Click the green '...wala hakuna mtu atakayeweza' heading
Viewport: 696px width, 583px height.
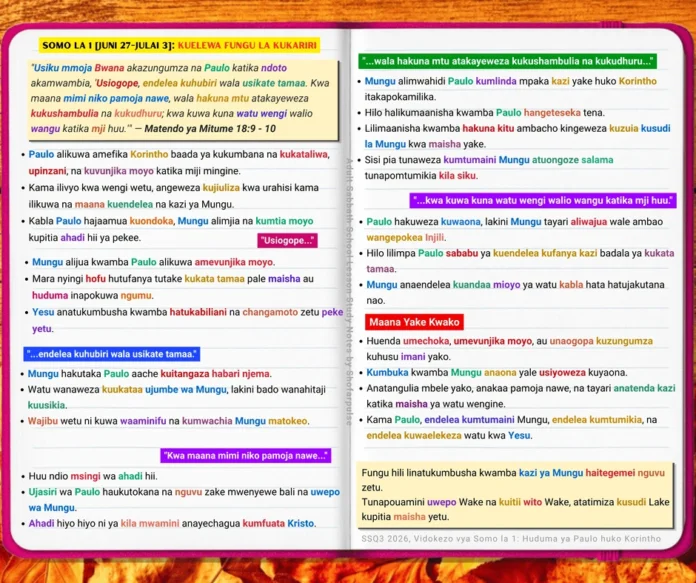point(507,61)
